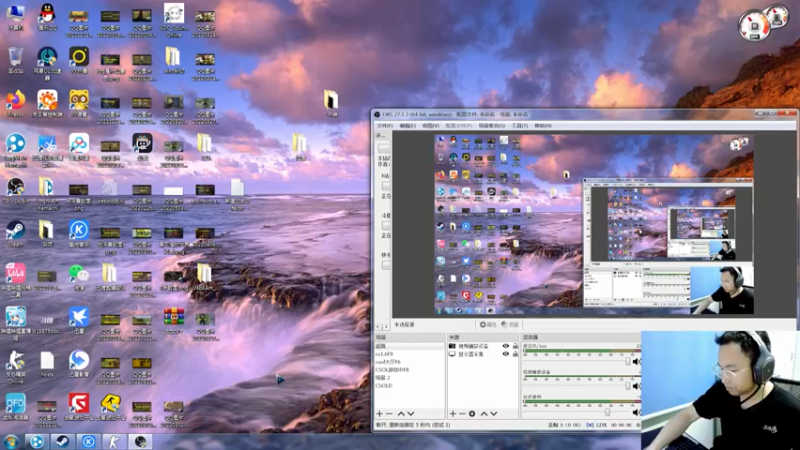Click the 属性 properties button above the sources
The width and height of the screenshot is (800, 450).
coord(488,324)
